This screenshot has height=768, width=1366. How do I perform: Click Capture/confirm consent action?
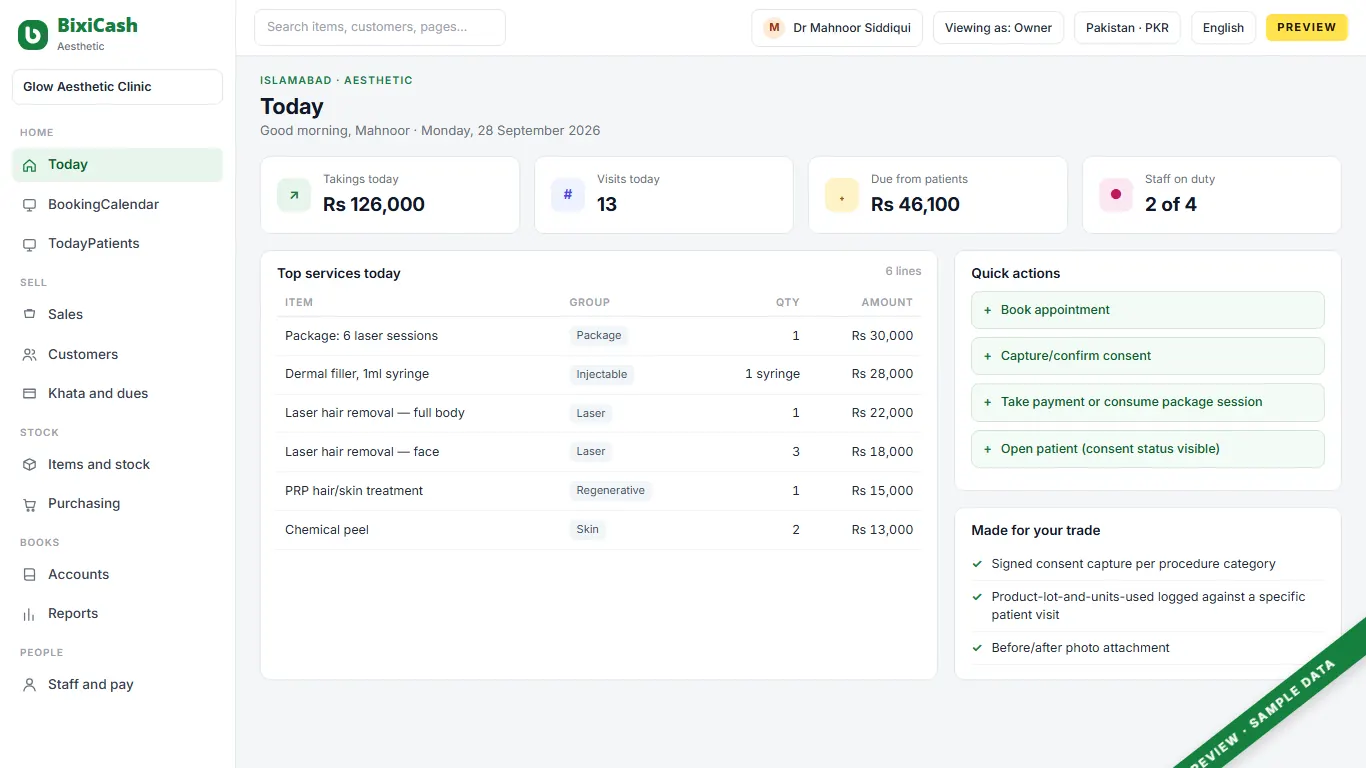(1148, 356)
